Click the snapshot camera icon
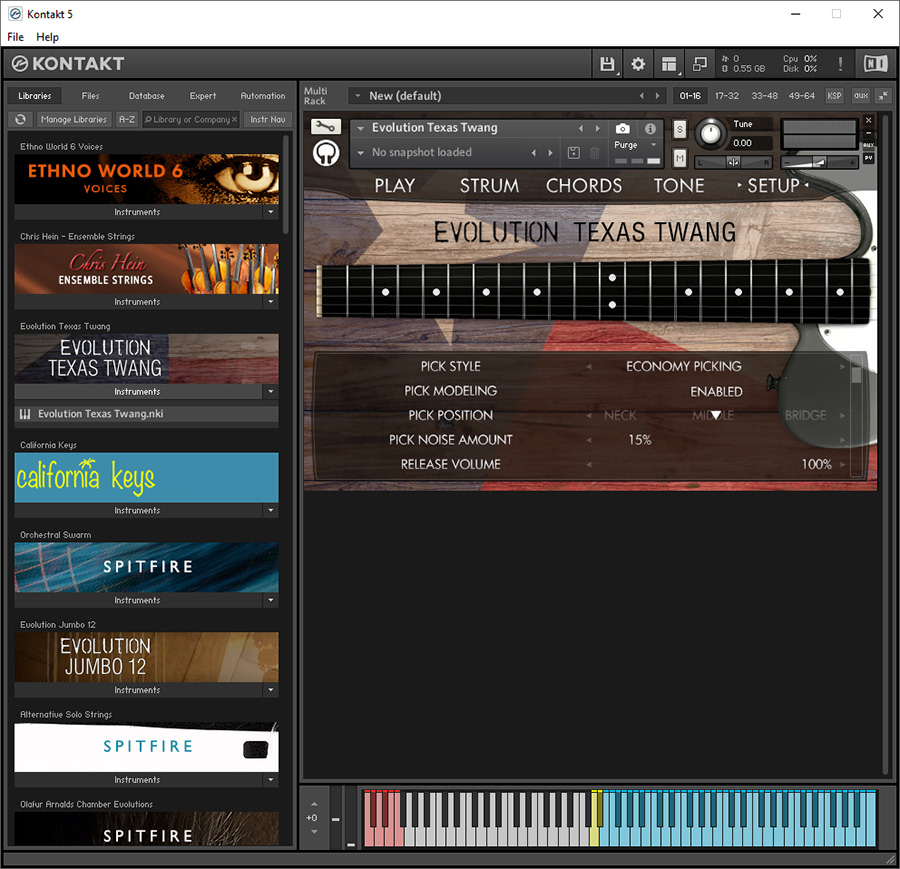The height and width of the screenshot is (869, 900). 622,129
